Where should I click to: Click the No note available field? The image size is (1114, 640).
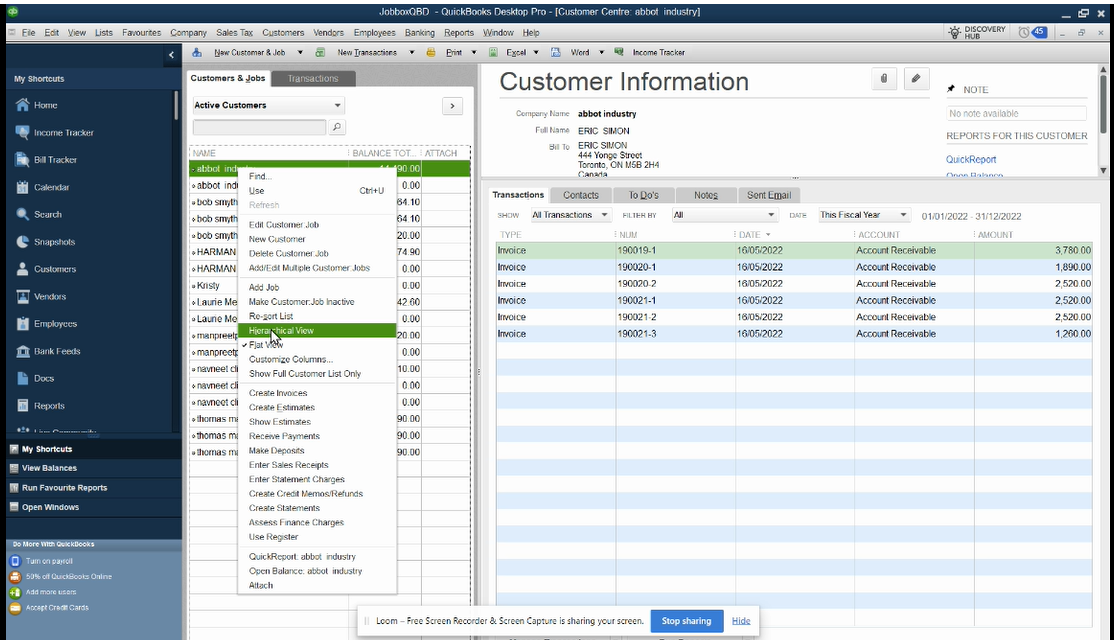click(1016, 114)
